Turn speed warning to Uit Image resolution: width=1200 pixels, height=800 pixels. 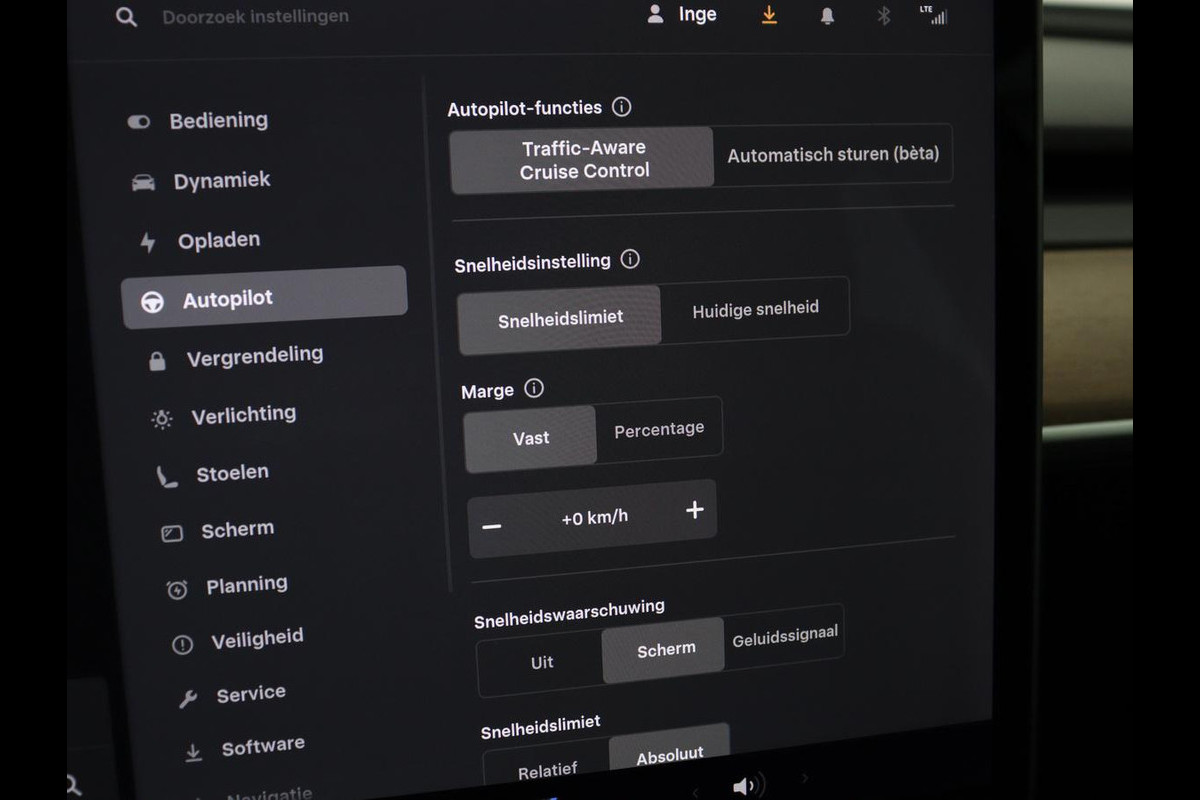coord(541,662)
